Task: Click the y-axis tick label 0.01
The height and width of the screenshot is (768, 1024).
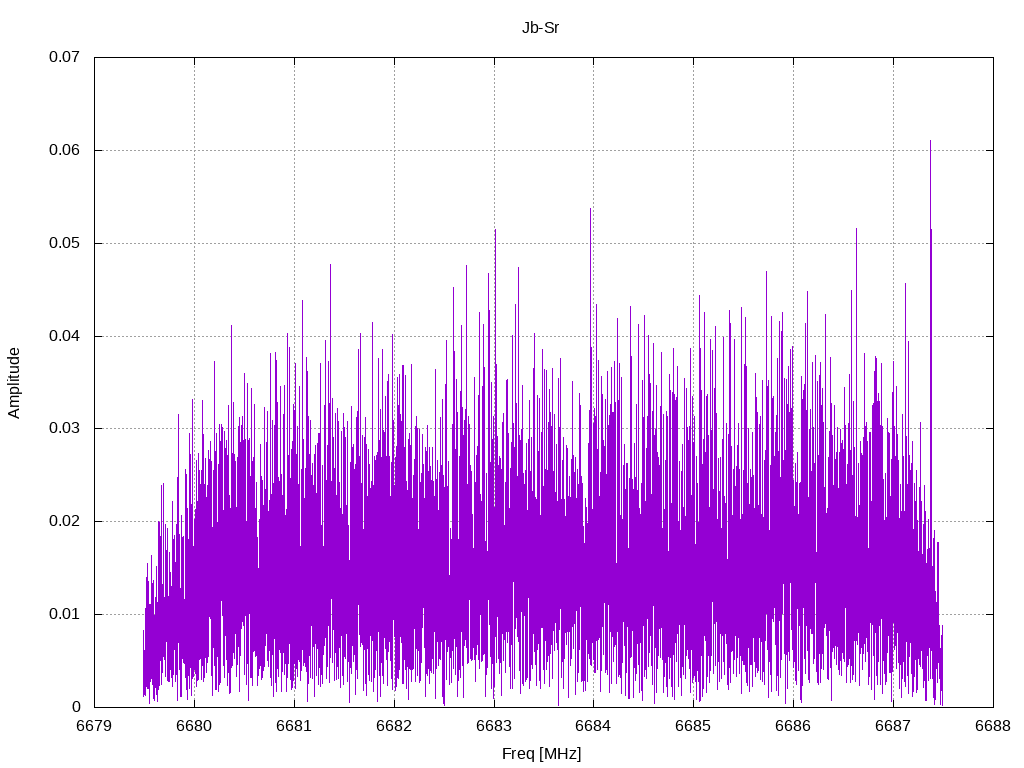Action: click(x=64, y=614)
